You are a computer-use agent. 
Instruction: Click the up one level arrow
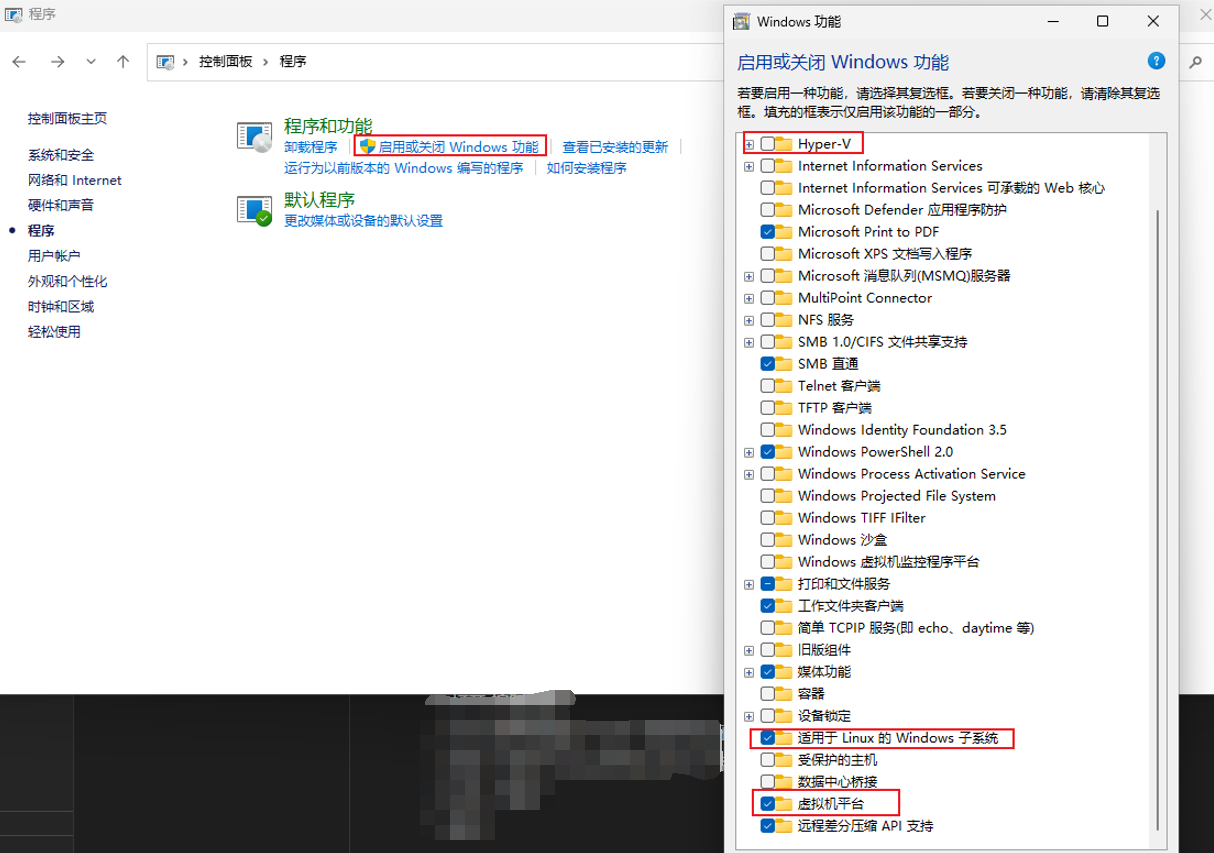[x=123, y=61]
